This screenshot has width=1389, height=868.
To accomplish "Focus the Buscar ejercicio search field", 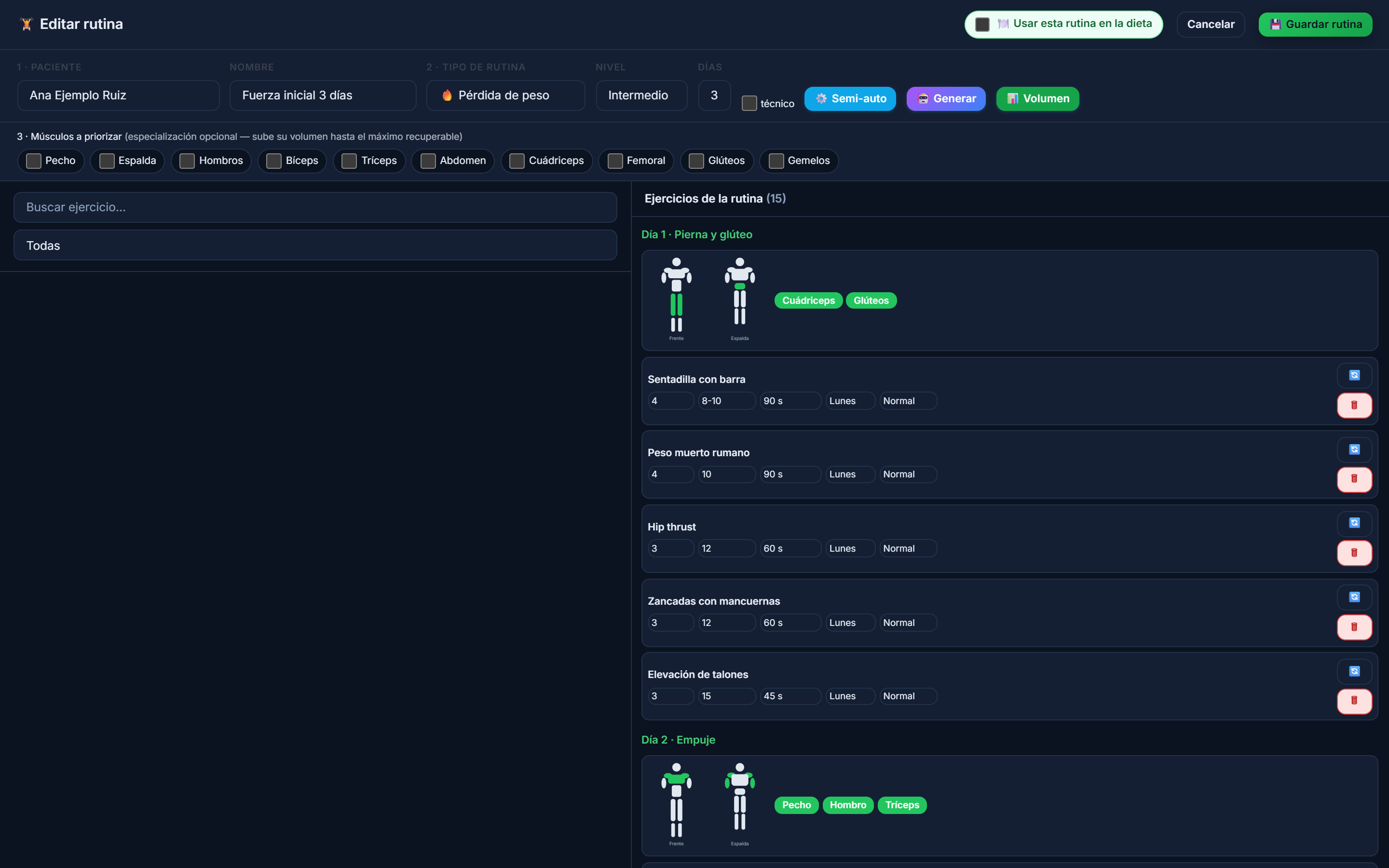I will (315, 207).
